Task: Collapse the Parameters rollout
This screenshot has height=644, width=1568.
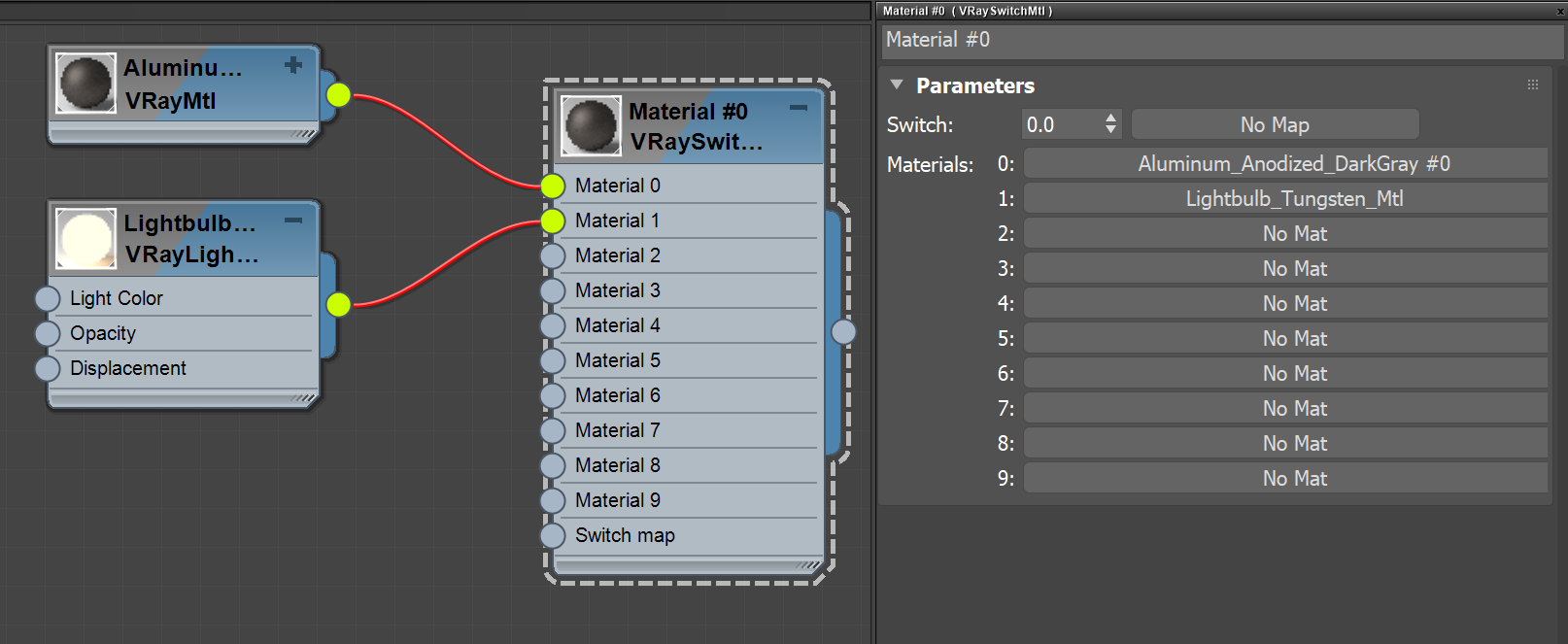Action: [896, 85]
